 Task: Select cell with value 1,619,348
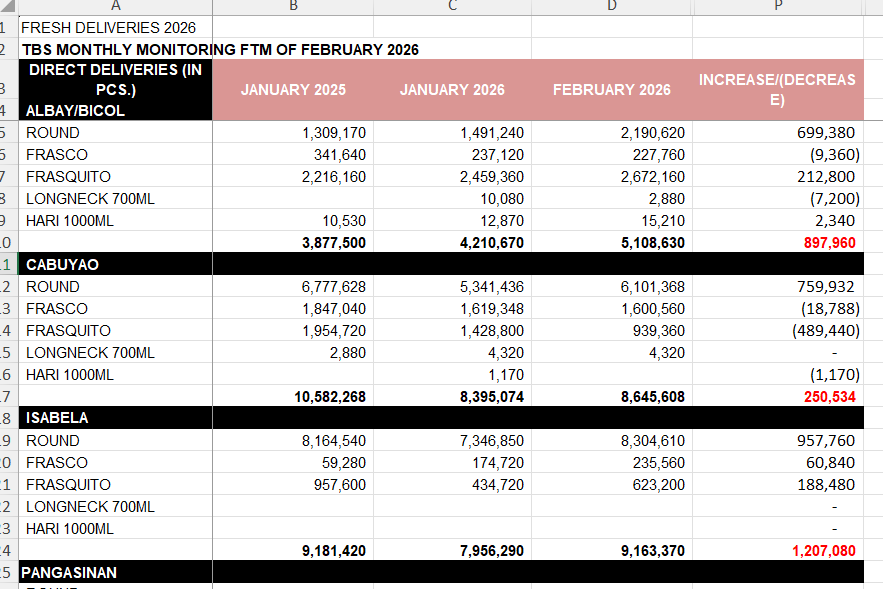coord(452,309)
